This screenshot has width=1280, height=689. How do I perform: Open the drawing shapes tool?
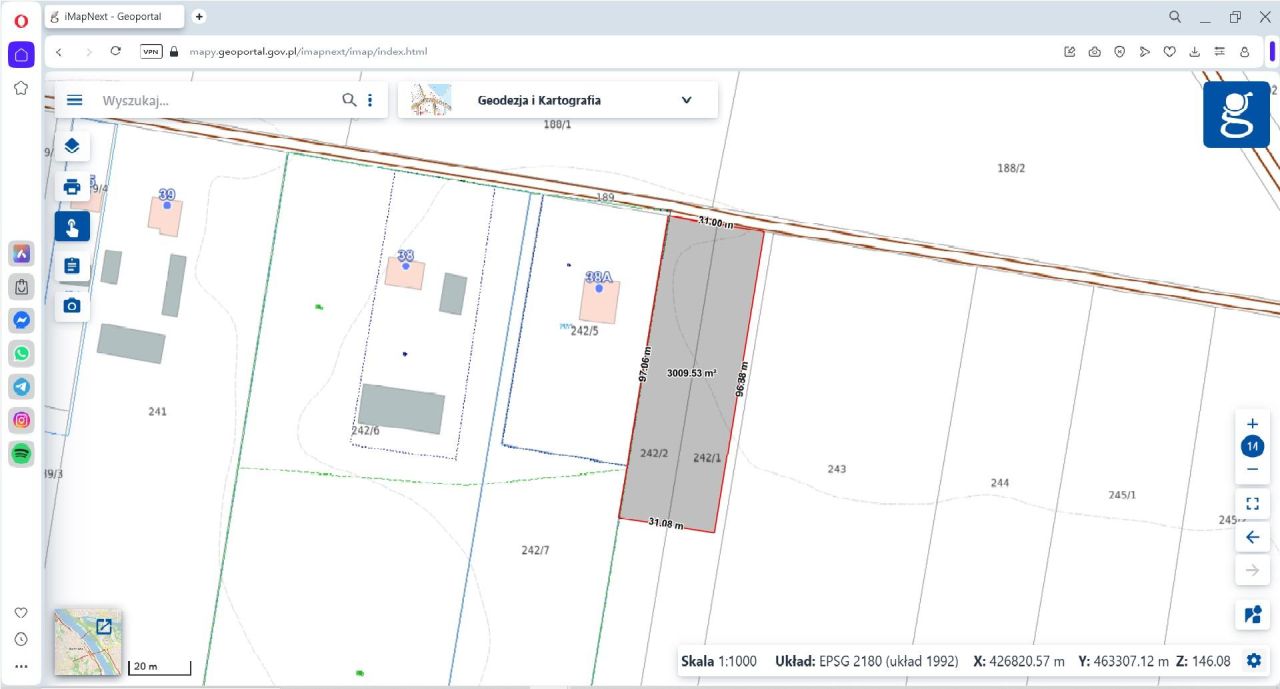pos(1252,614)
